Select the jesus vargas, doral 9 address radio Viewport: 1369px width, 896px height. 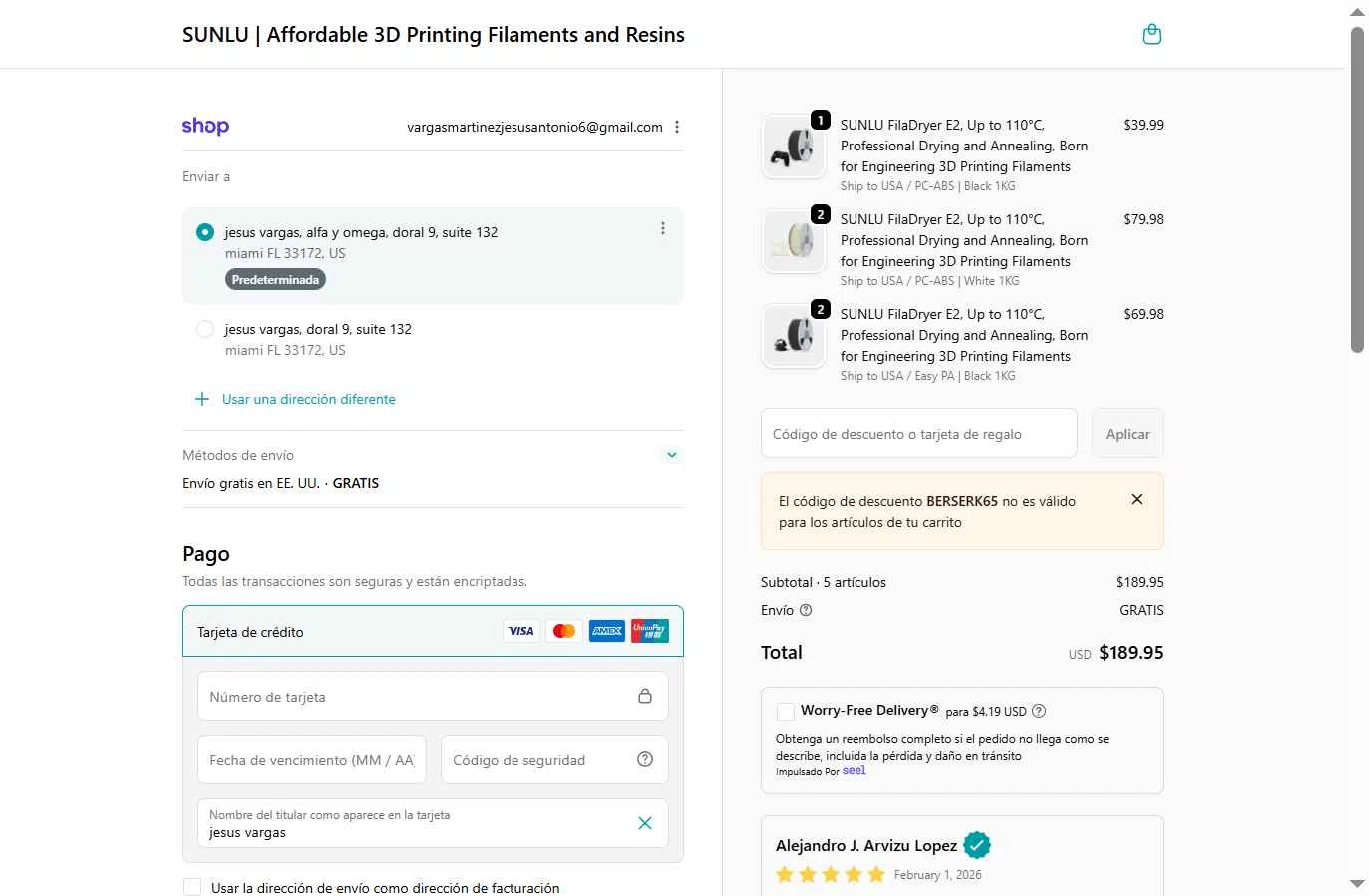coord(205,329)
